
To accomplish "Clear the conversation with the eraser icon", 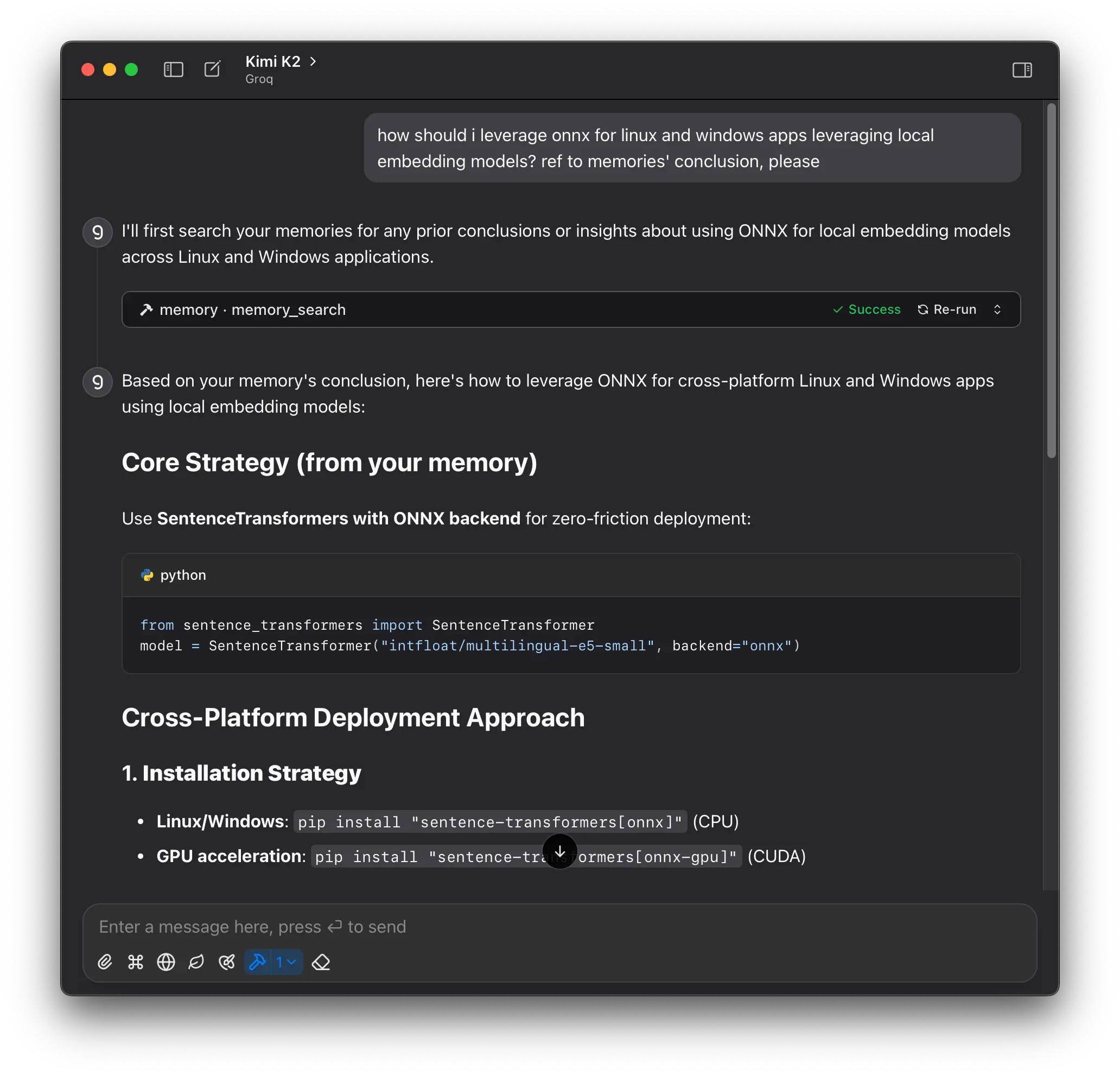I will click(x=321, y=962).
